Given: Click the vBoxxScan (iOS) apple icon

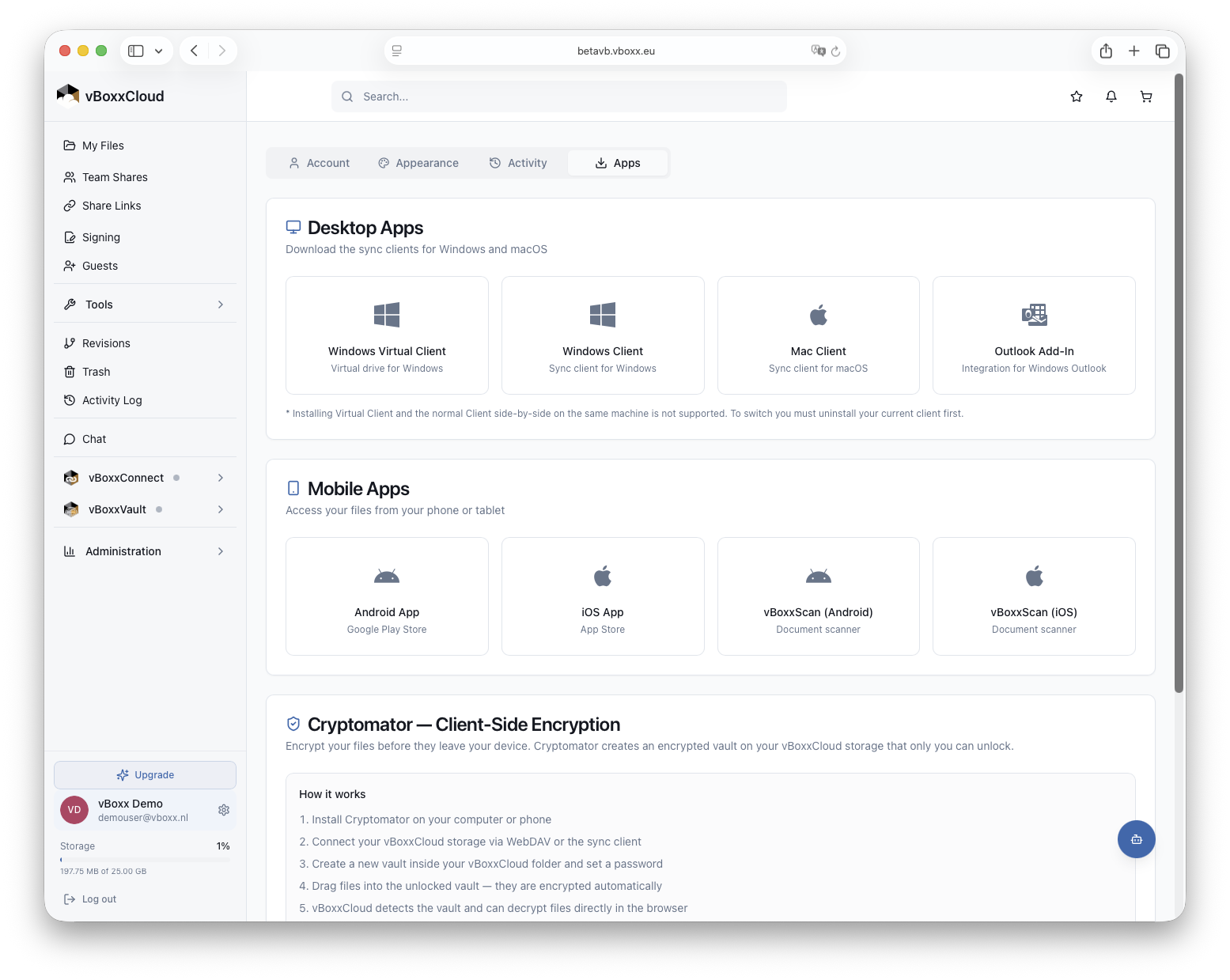Looking at the screenshot, I should [1035, 576].
